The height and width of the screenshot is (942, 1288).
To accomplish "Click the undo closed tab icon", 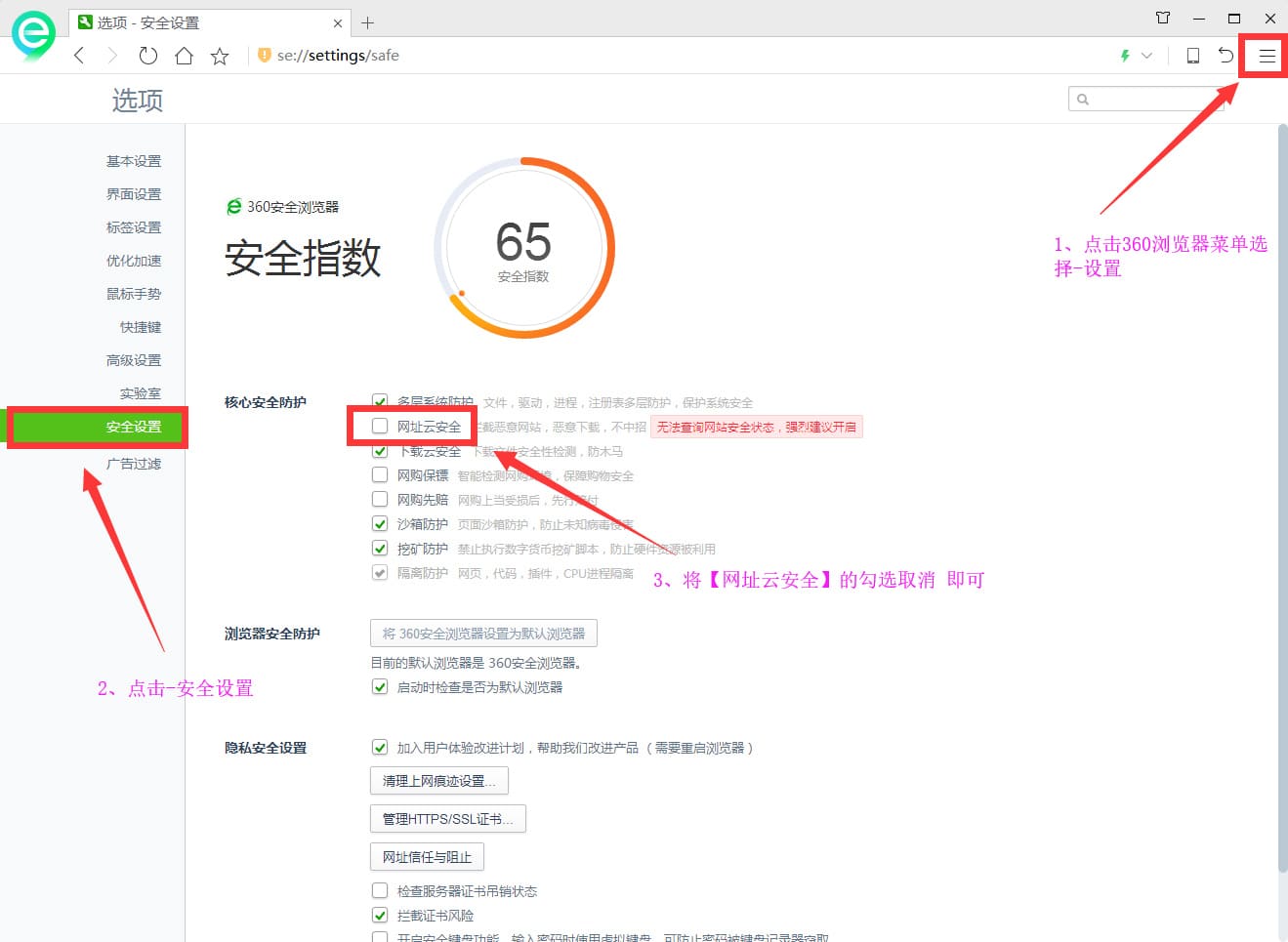I will tap(1226, 56).
